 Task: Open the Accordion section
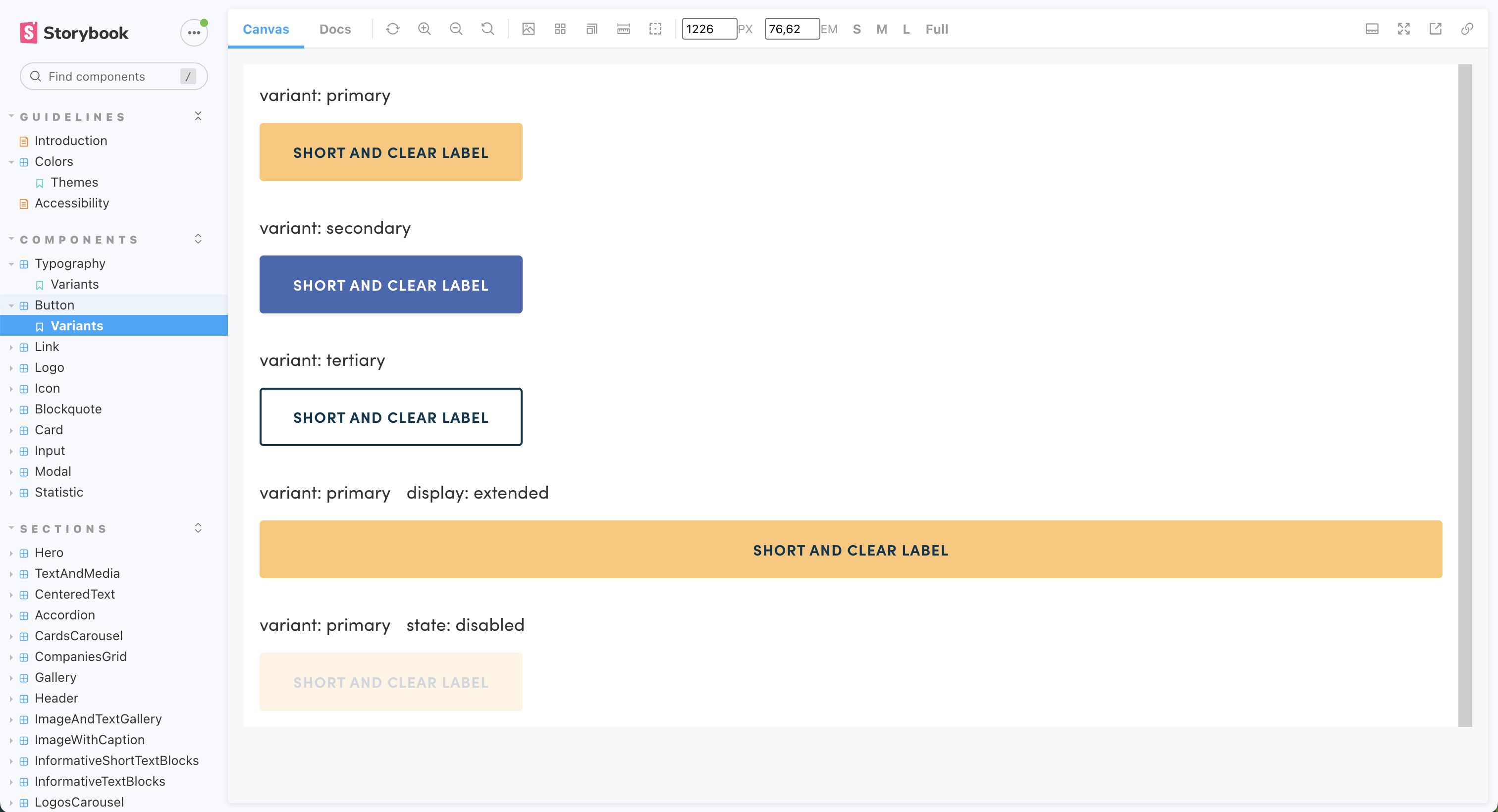64,615
